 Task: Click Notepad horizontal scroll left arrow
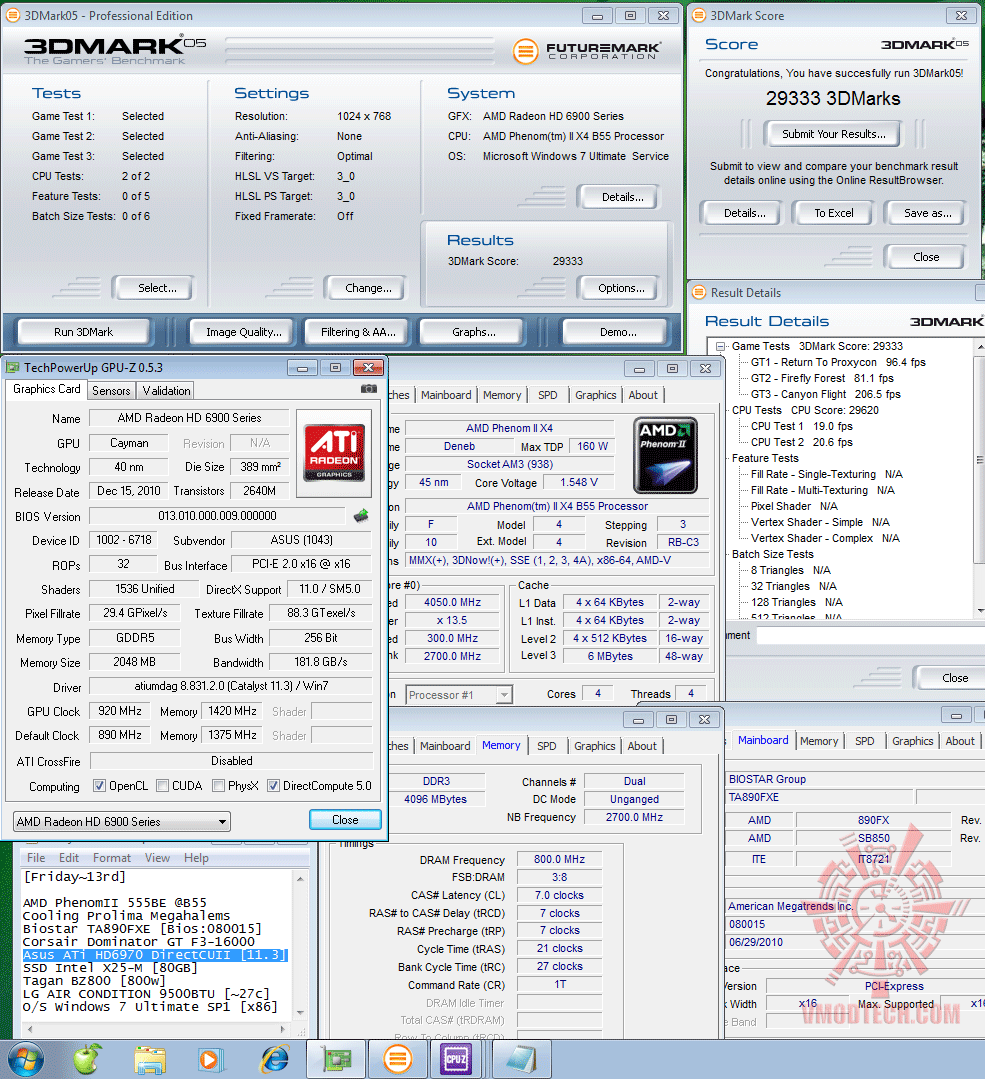click(x=29, y=1029)
